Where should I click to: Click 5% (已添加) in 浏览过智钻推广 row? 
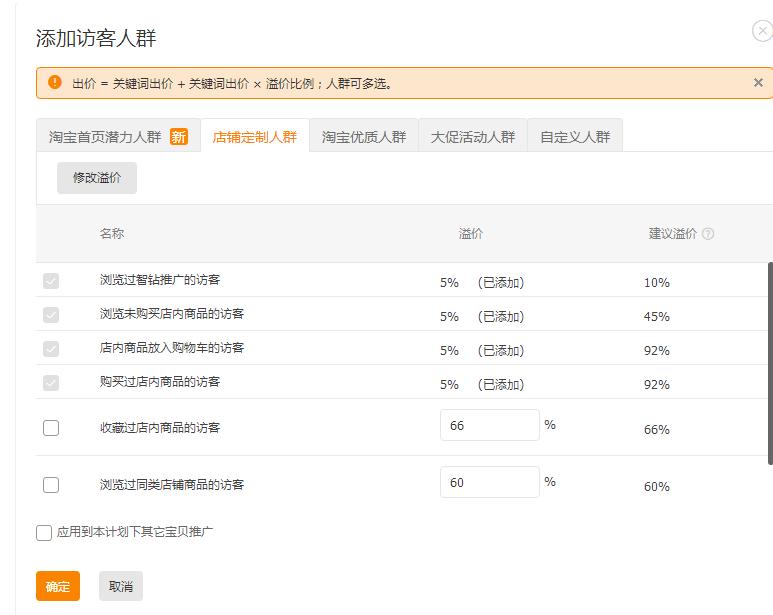[482, 283]
